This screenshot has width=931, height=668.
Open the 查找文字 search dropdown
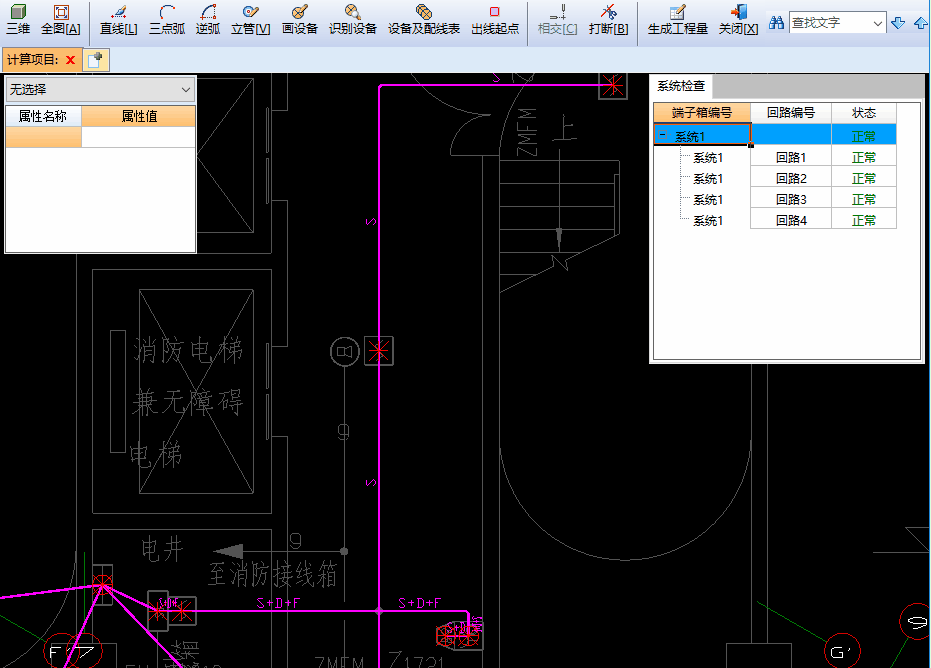[x=877, y=22]
